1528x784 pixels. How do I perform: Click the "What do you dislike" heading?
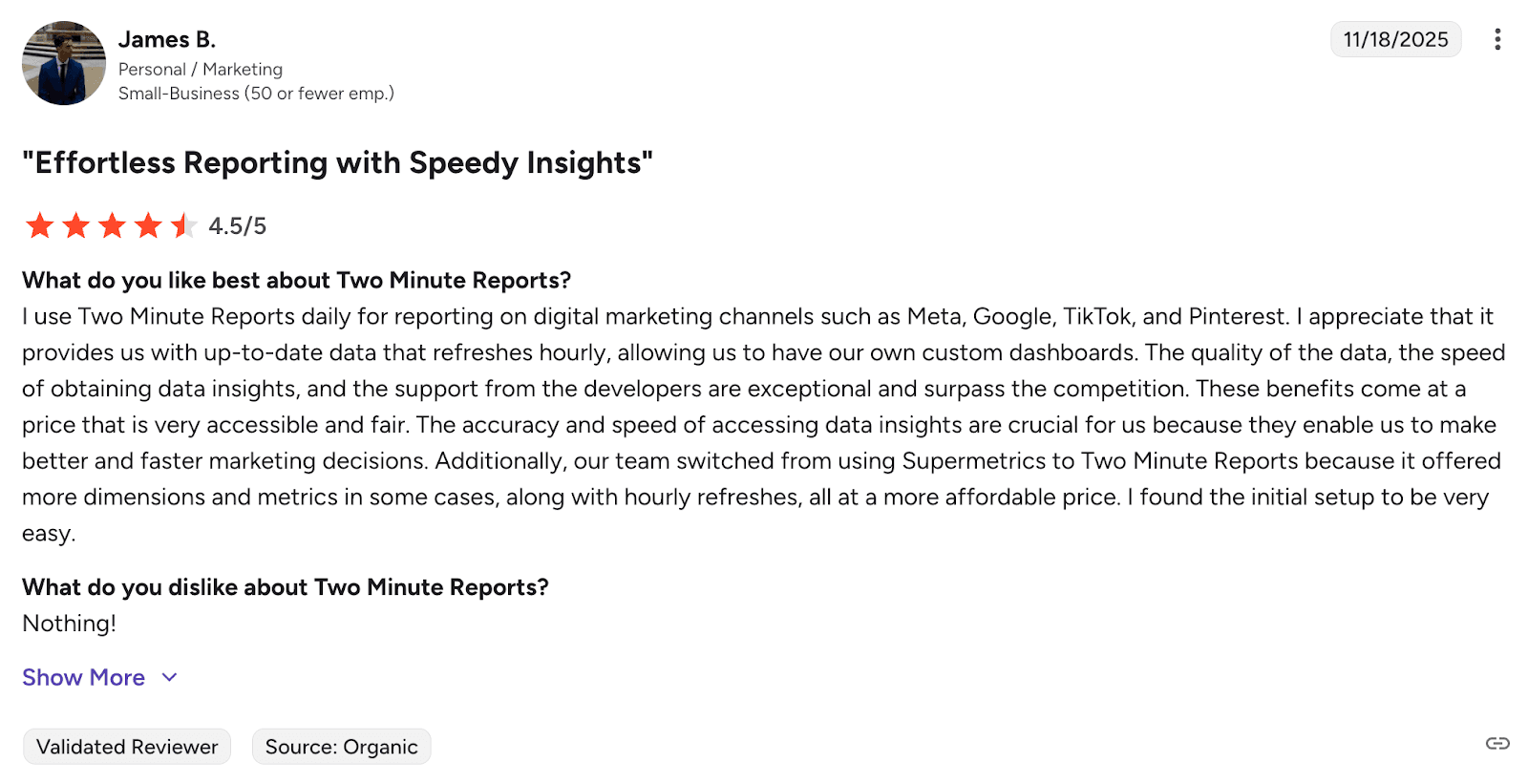[x=285, y=587]
